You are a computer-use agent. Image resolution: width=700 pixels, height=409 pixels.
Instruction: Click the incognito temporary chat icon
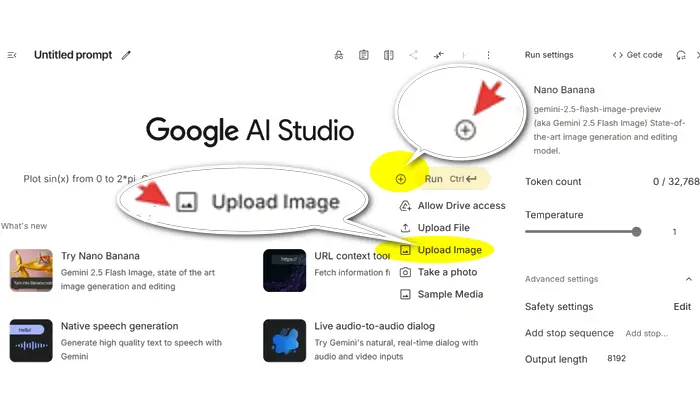tap(339, 55)
